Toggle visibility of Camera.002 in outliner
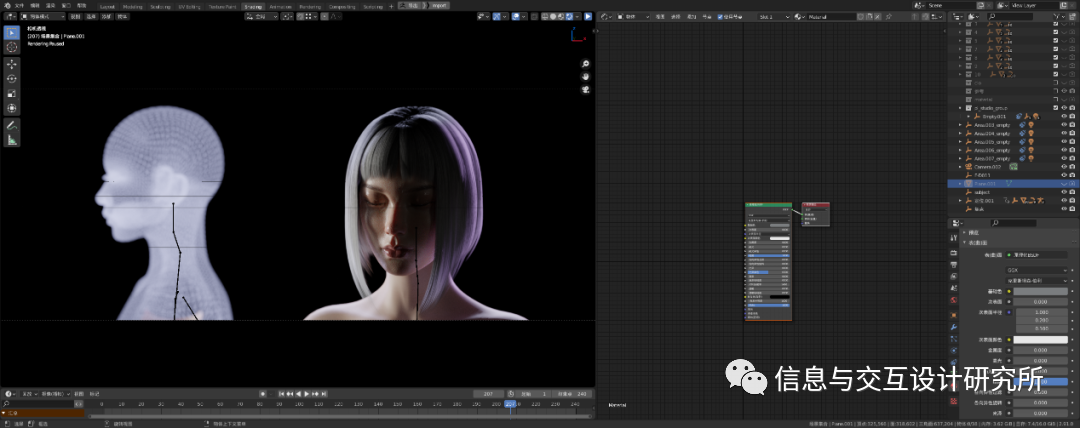The width and height of the screenshot is (1080, 428). click(x=1065, y=167)
